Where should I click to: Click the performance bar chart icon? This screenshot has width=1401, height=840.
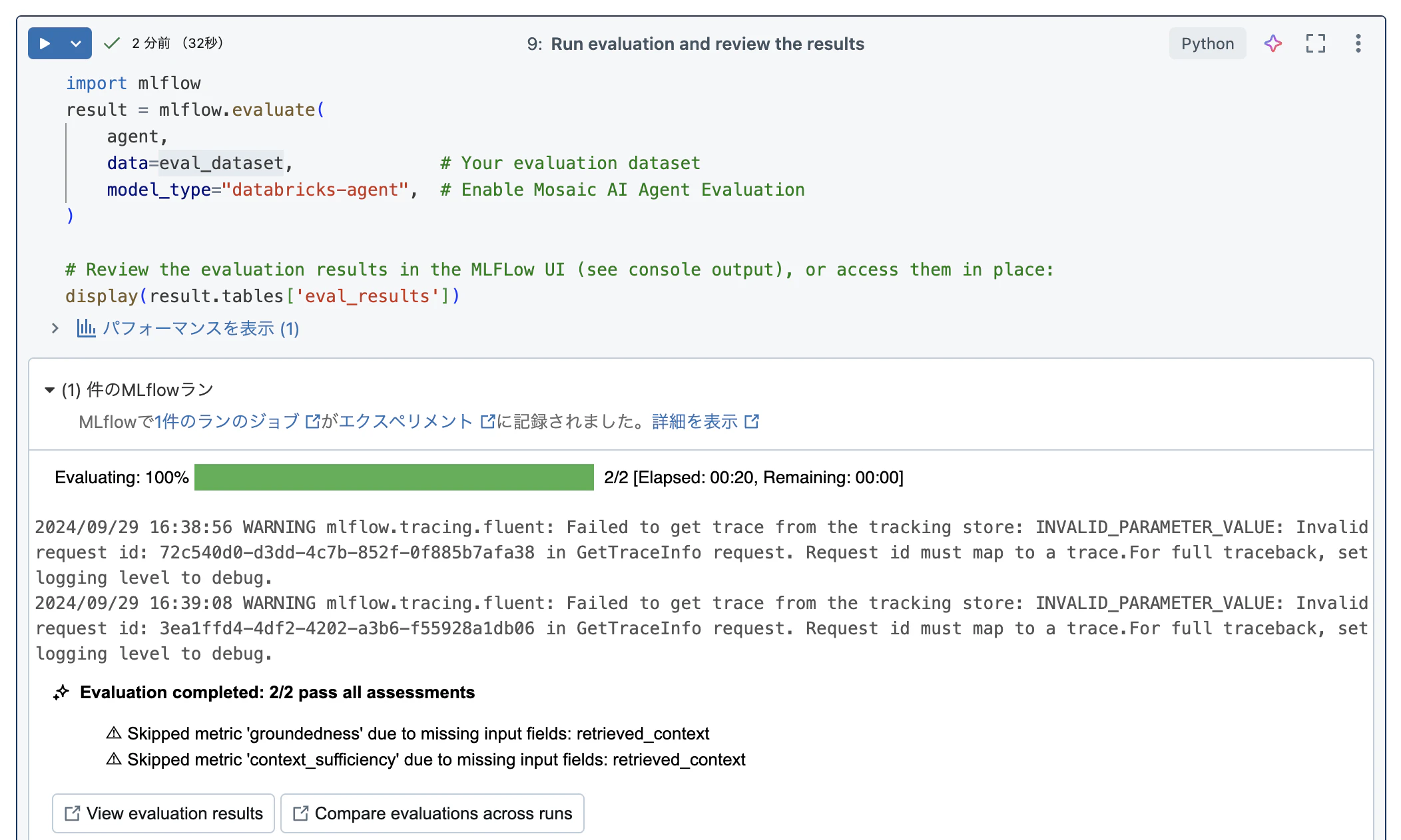pos(86,328)
